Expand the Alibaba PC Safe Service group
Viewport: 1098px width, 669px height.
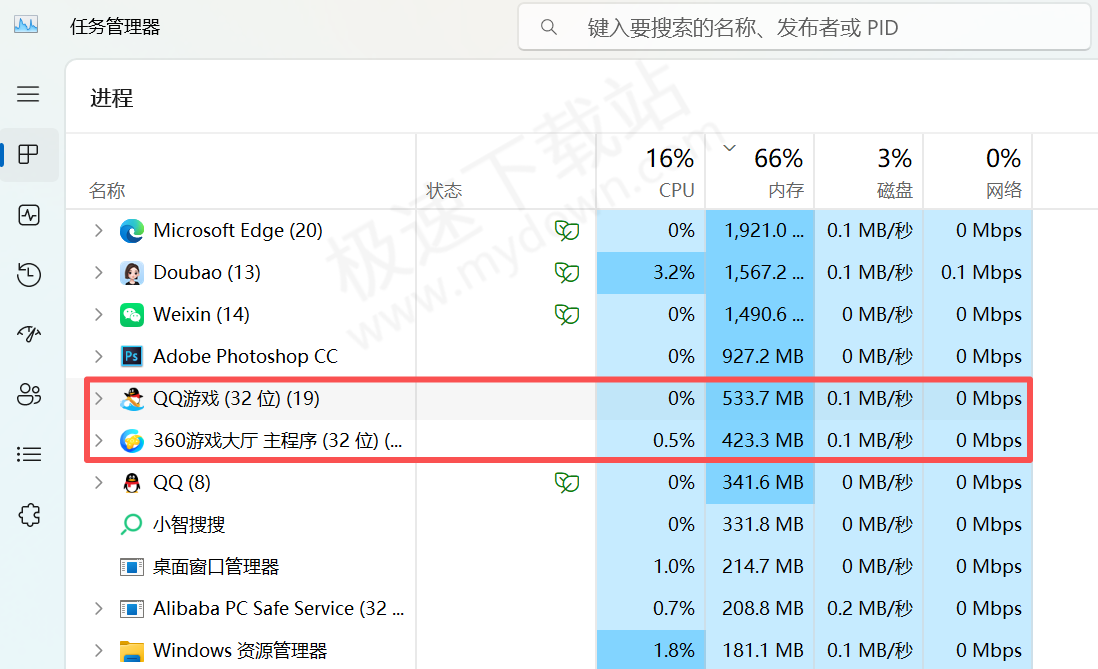click(98, 609)
